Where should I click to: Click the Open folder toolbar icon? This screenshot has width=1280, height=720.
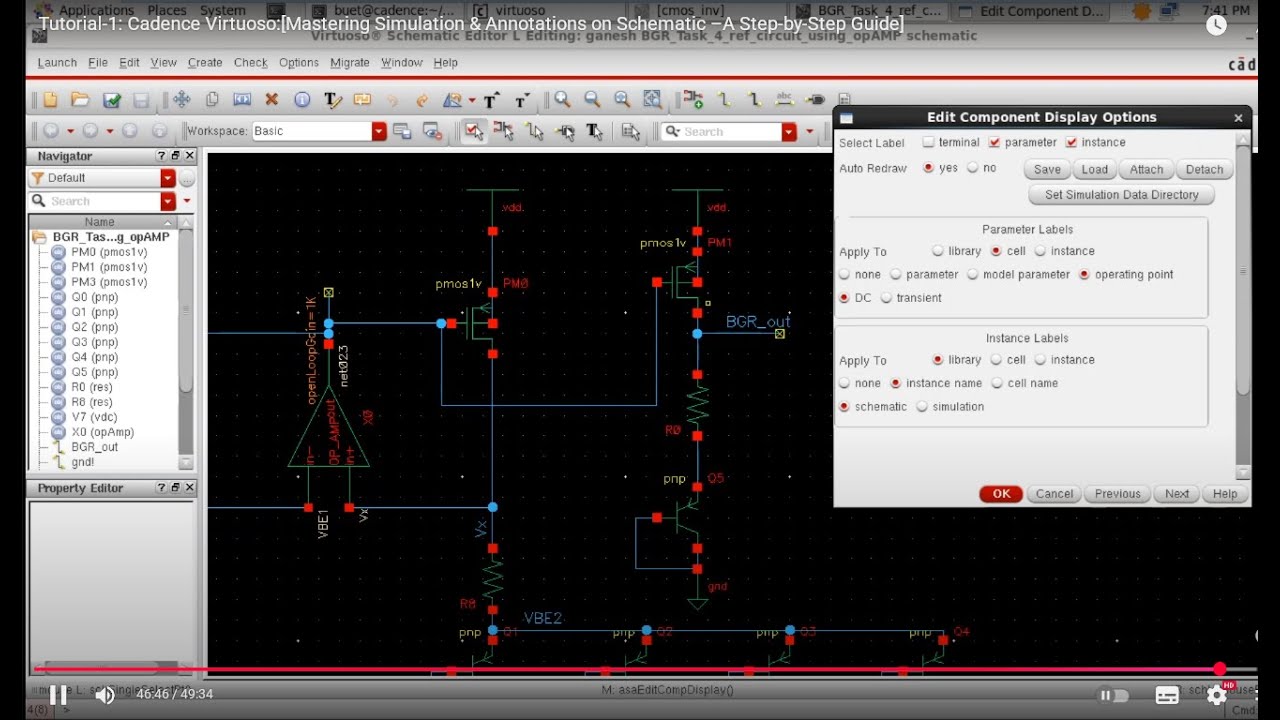[x=80, y=100]
